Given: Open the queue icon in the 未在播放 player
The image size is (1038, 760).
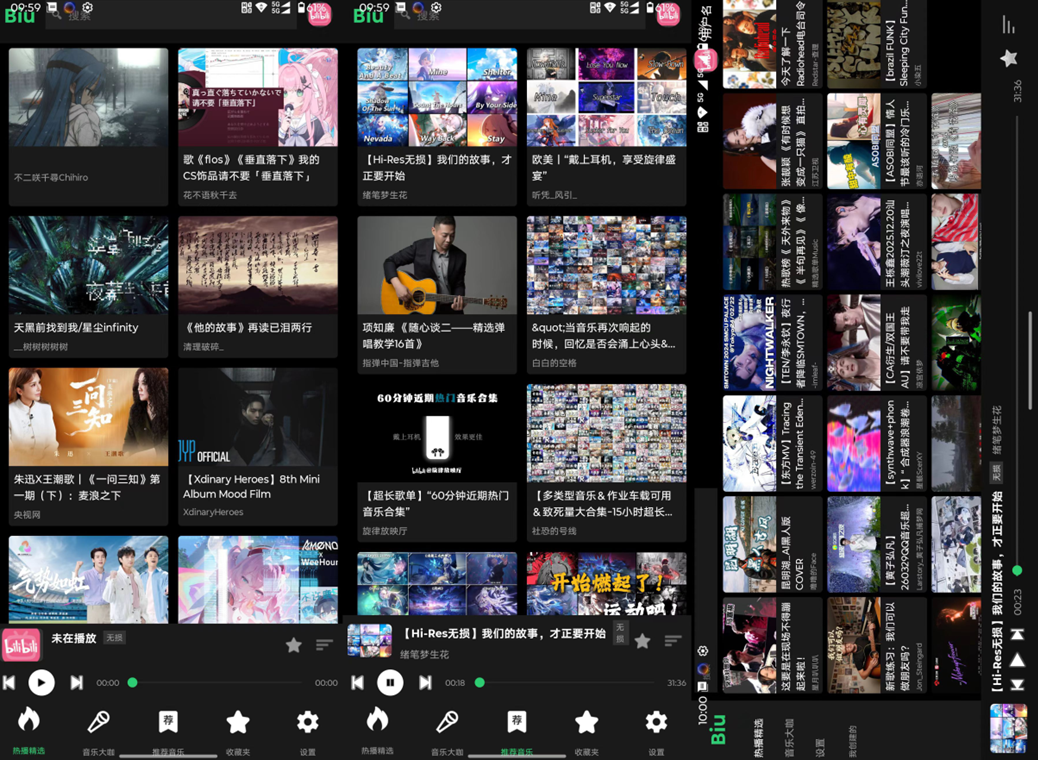Looking at the screenshot, I should pos(324,645).
